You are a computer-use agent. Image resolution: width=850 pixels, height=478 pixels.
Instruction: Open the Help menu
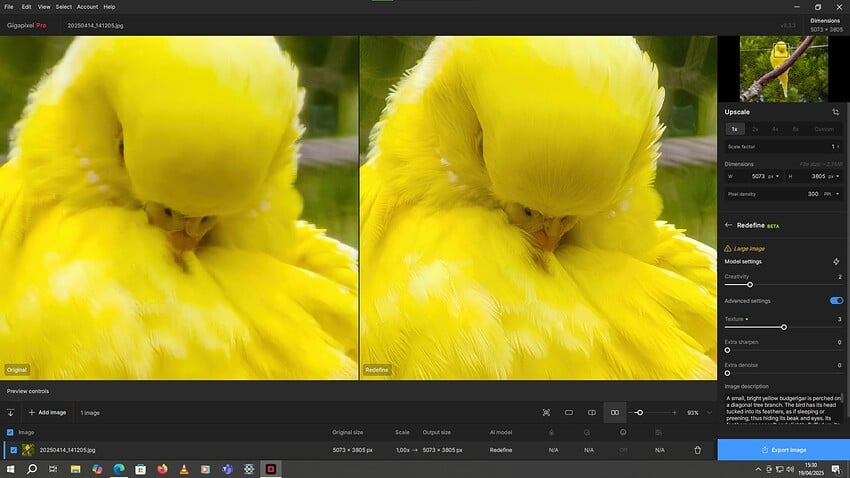(x=110, y=7)
